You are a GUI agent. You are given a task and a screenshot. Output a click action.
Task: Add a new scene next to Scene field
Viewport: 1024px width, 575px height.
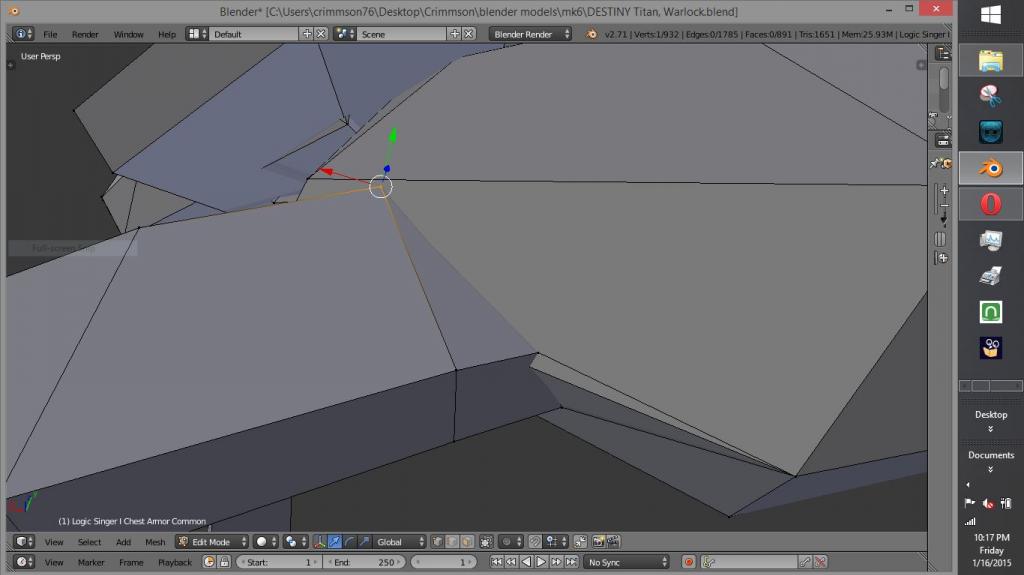tap(455, 34)
